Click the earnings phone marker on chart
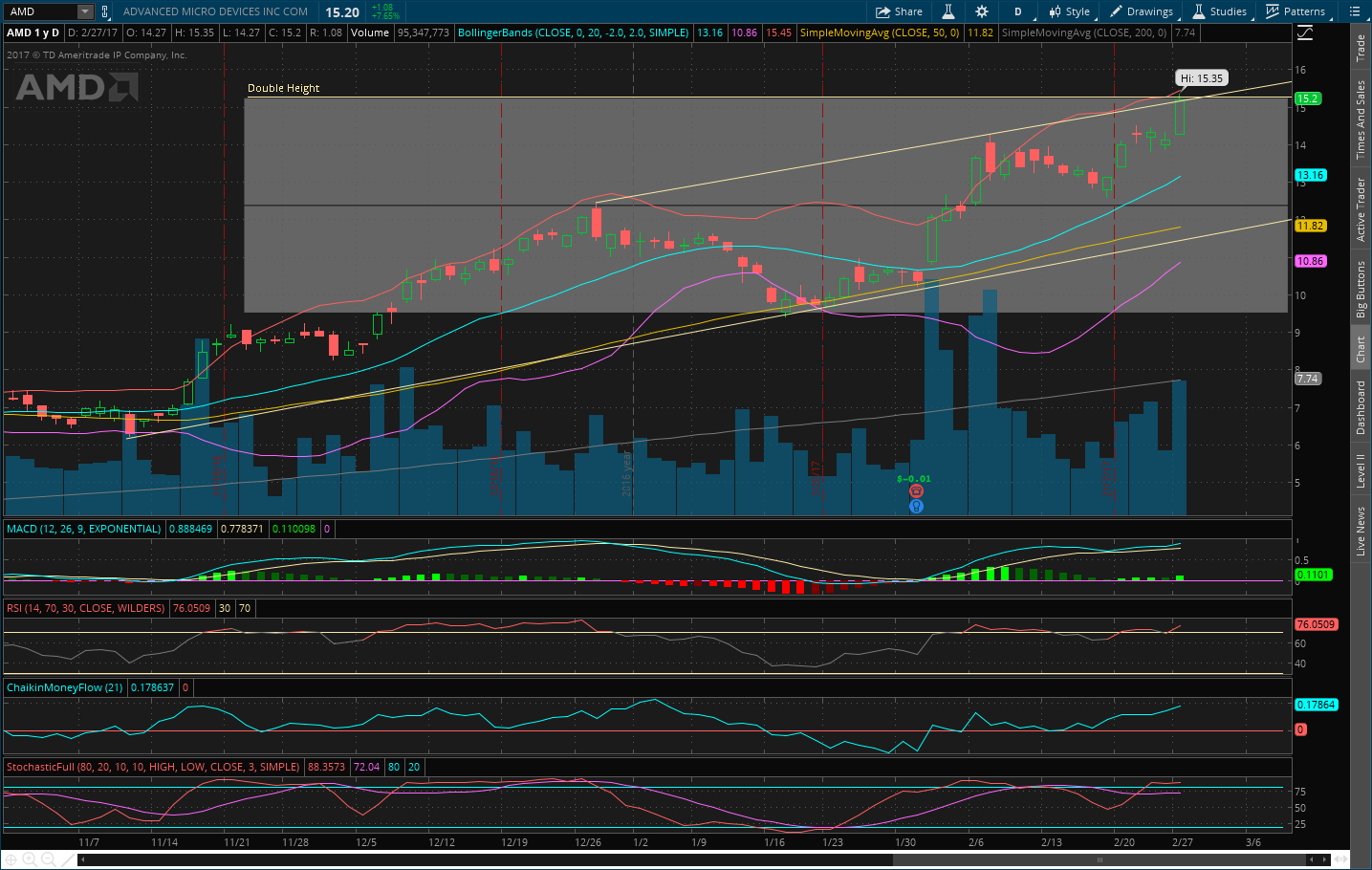This screenshot has width=1372, height=870. (x=916, y=491)
